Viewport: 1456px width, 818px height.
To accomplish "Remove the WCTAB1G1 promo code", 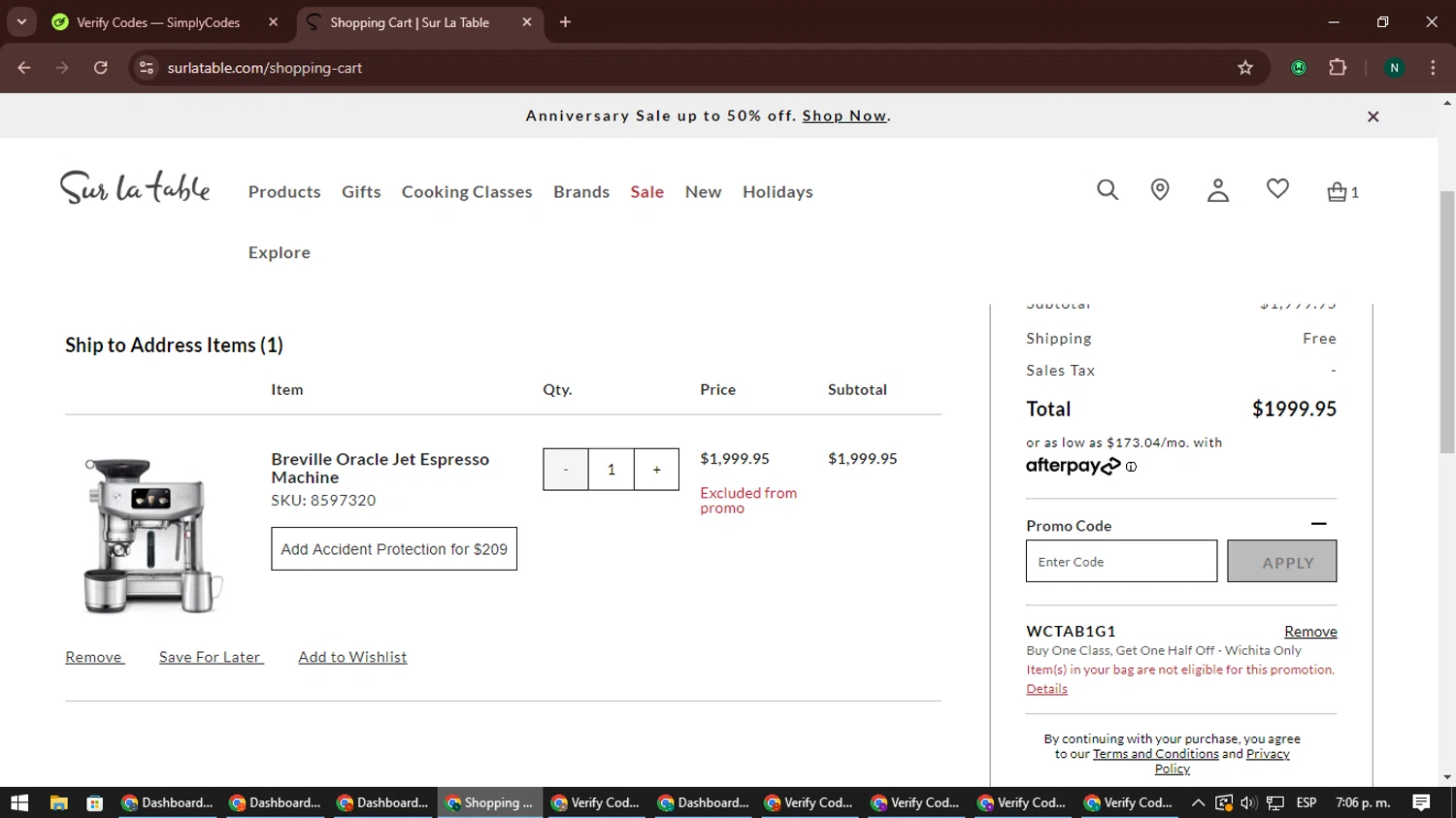I will (x=1310, y=632).
